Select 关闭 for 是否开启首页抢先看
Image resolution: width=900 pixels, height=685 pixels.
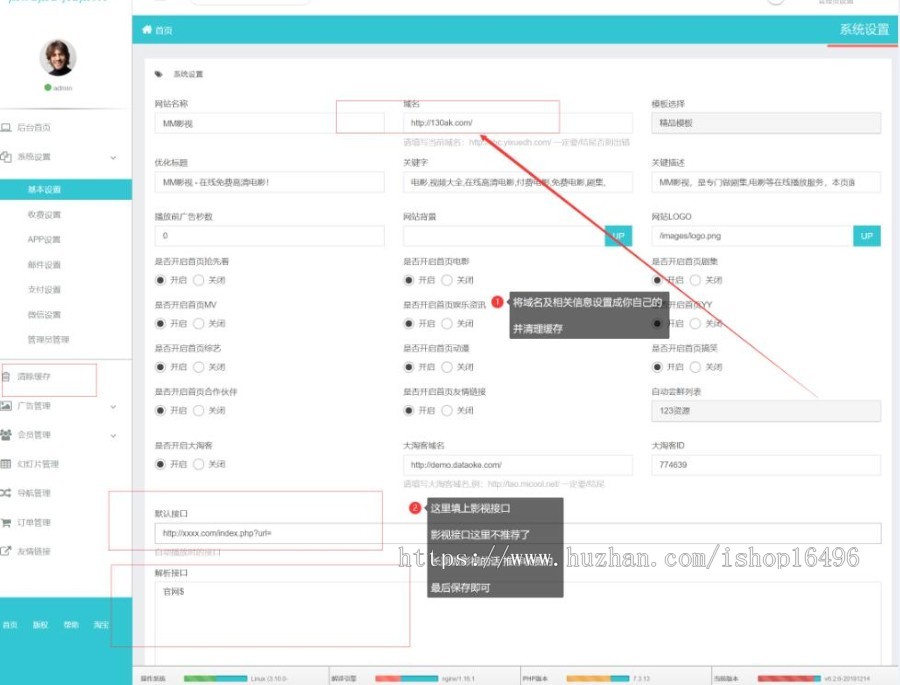[198, 278]
